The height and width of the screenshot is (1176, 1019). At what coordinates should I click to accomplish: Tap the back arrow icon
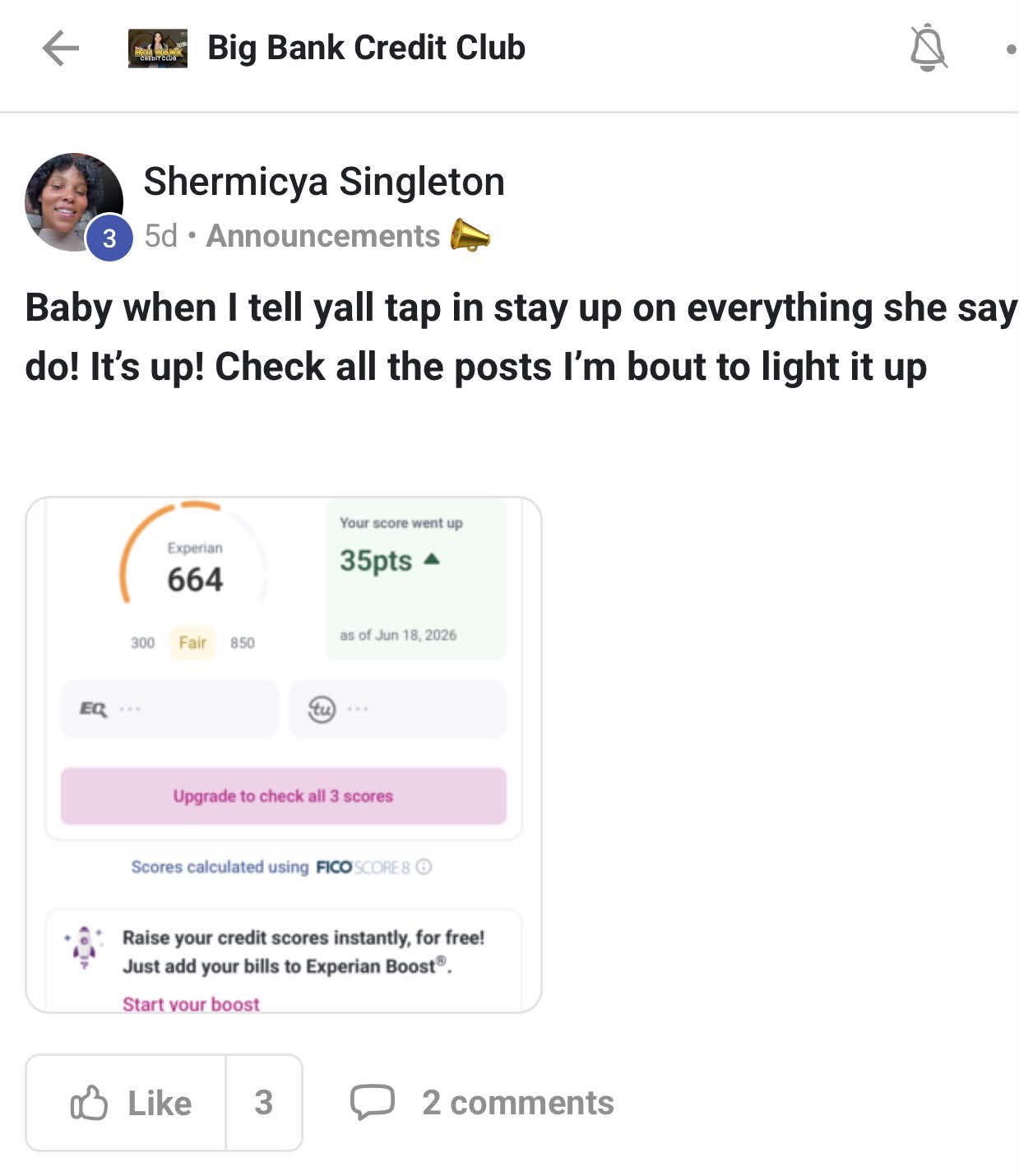61,48
